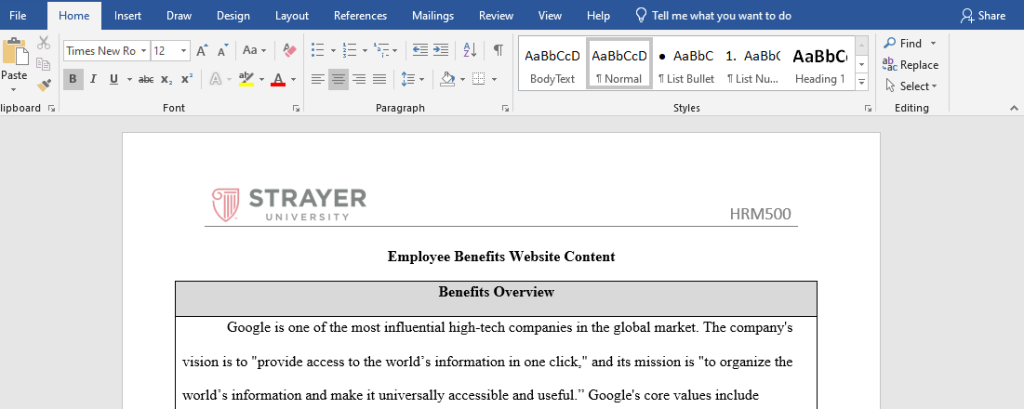Toggle Italic formatting
Viewport: 1024px width, 409px height.
click(x=93, y=79)
